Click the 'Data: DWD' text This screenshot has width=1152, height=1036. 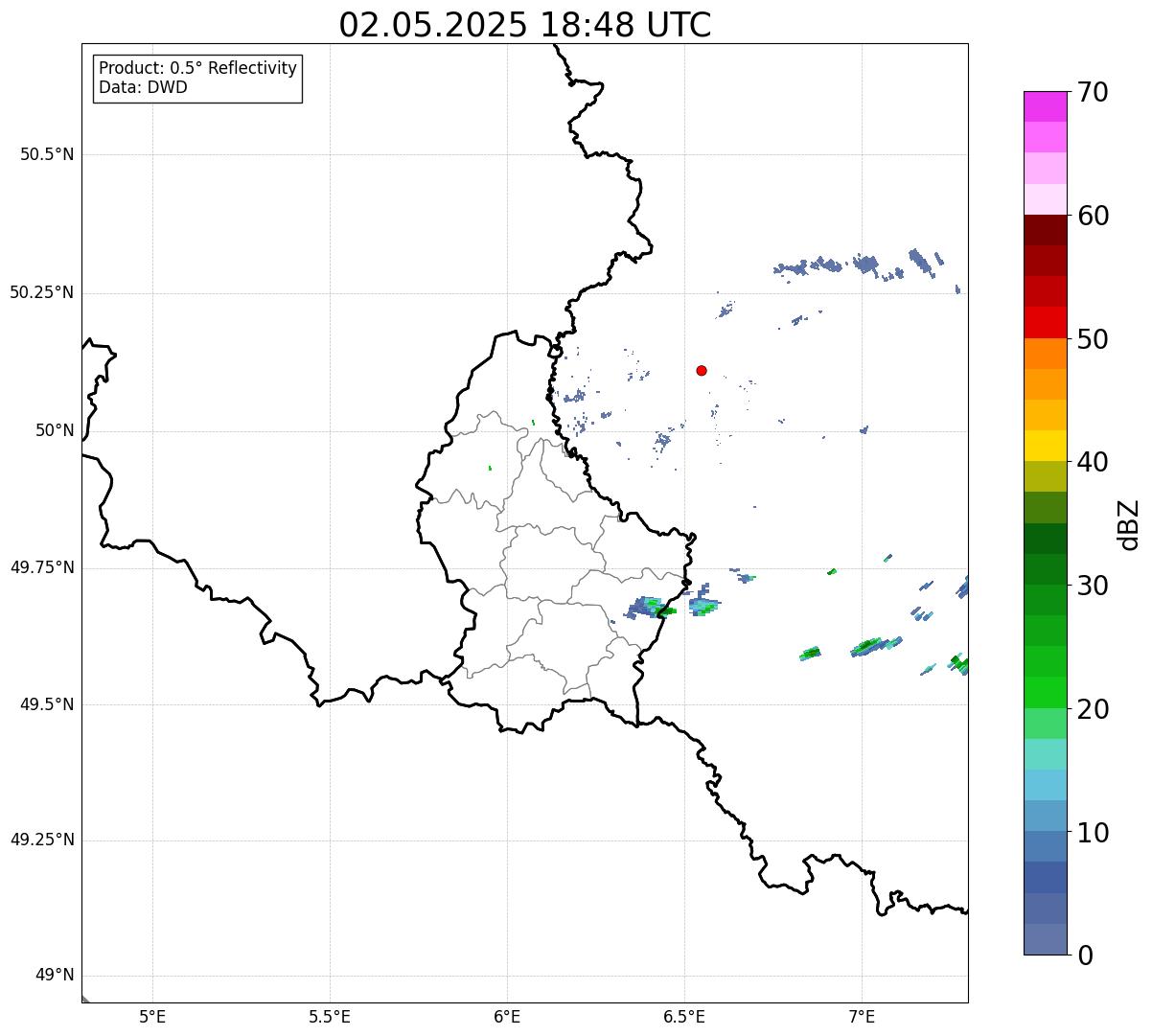click(x=143, y=87)
